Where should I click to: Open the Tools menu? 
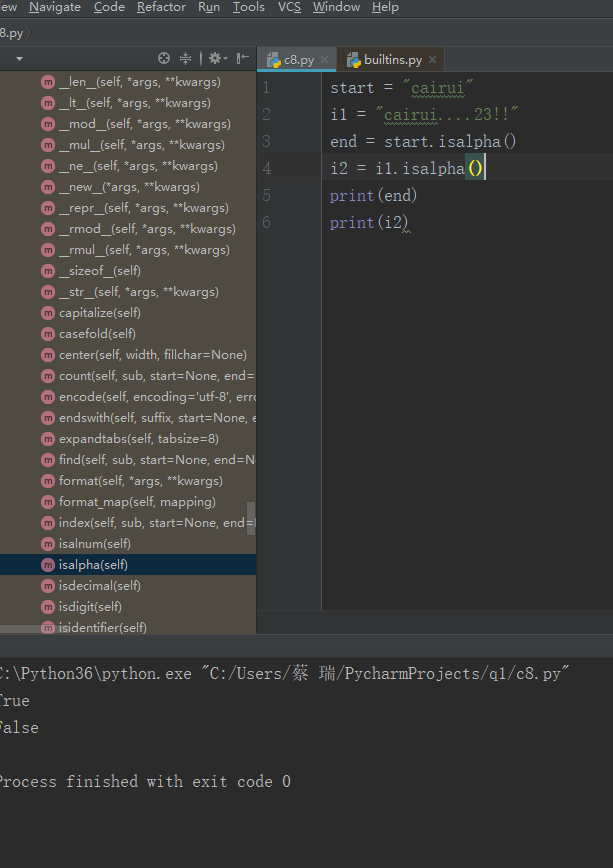(249, 7)
